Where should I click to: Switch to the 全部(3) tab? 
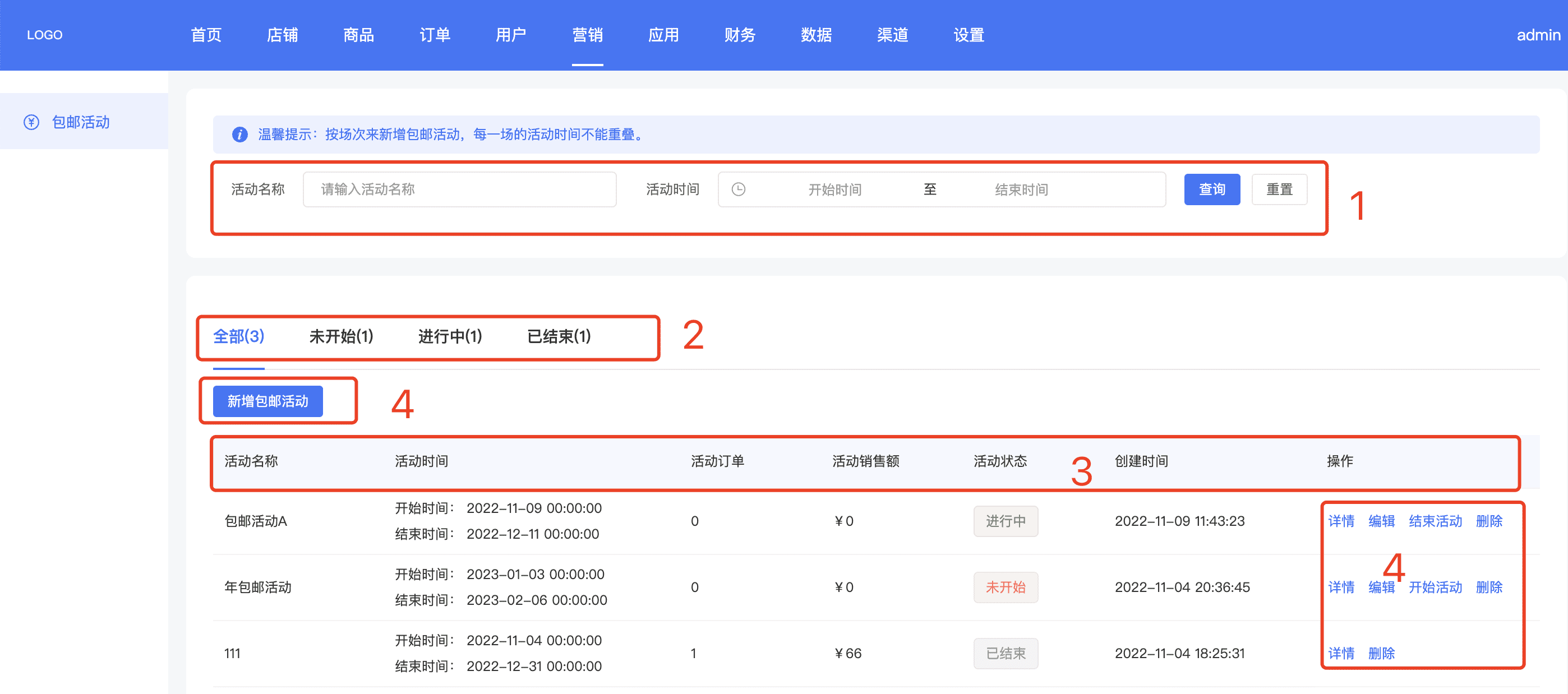point(238,336)
